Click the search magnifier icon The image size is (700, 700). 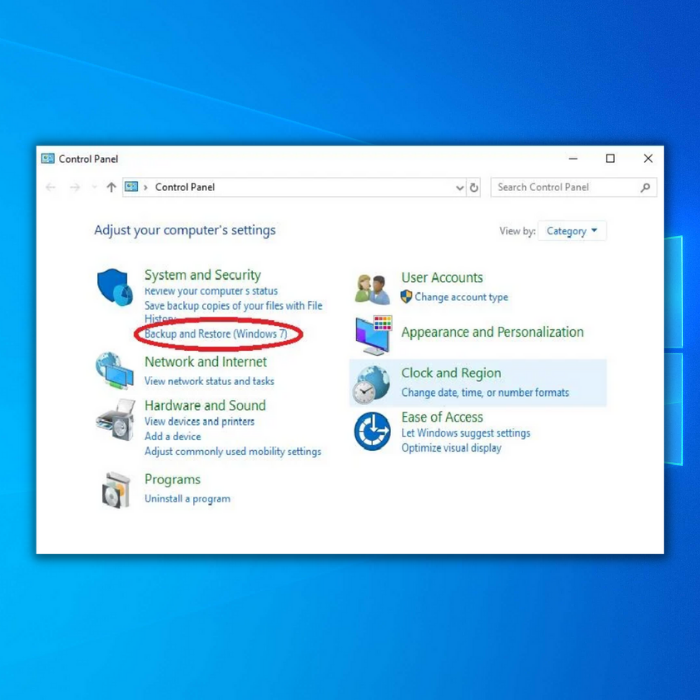pyautogui.click(x=645, y=188)
